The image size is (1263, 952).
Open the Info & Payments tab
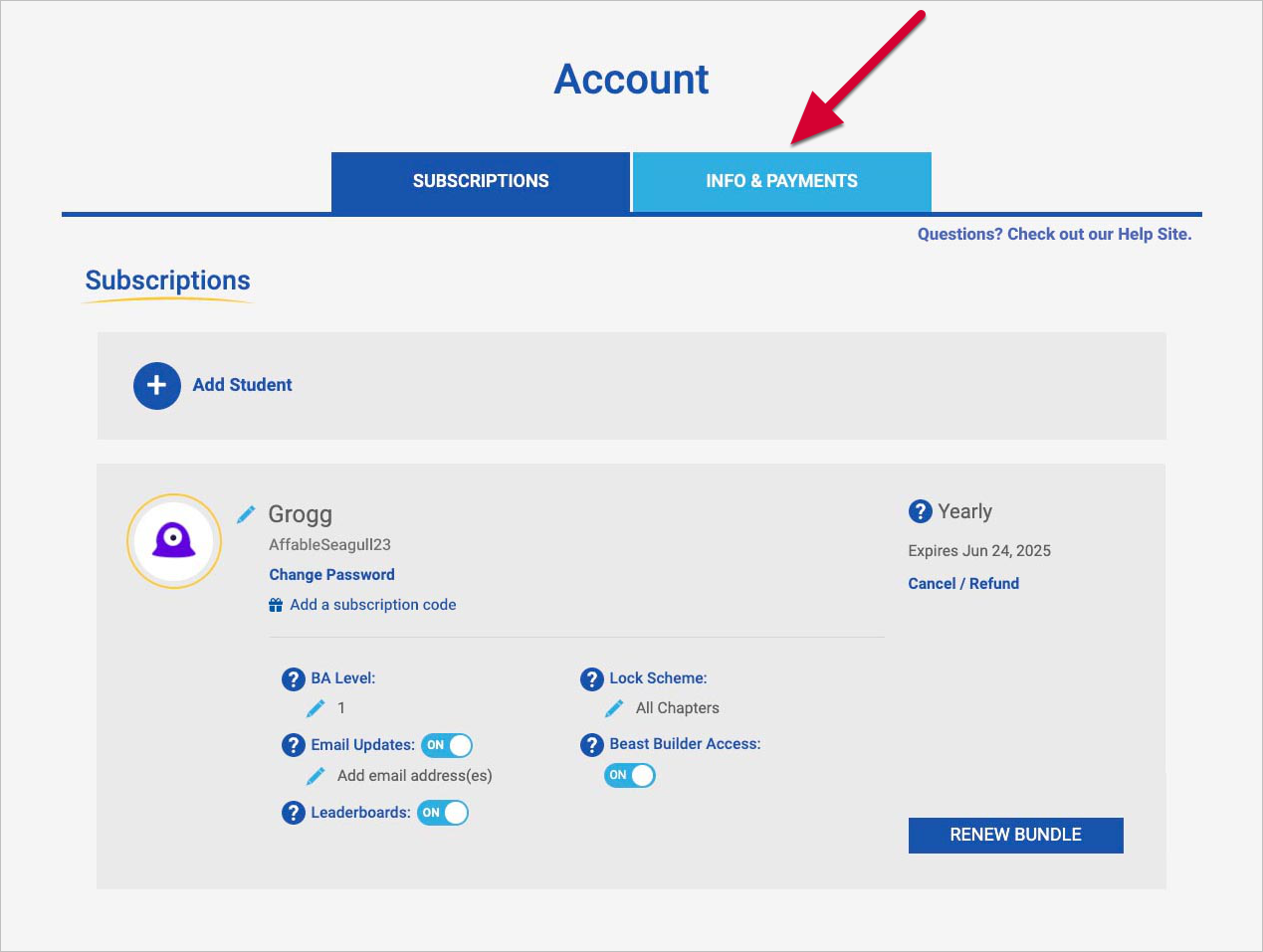click(x=782, y=182)
